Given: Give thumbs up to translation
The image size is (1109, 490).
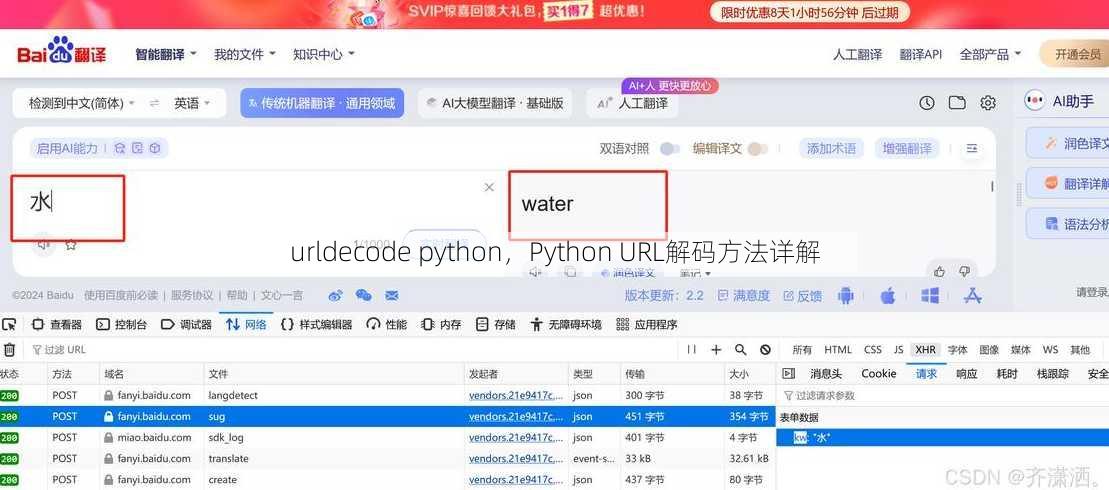Looking at the screenshot, I should click(940, 272).
